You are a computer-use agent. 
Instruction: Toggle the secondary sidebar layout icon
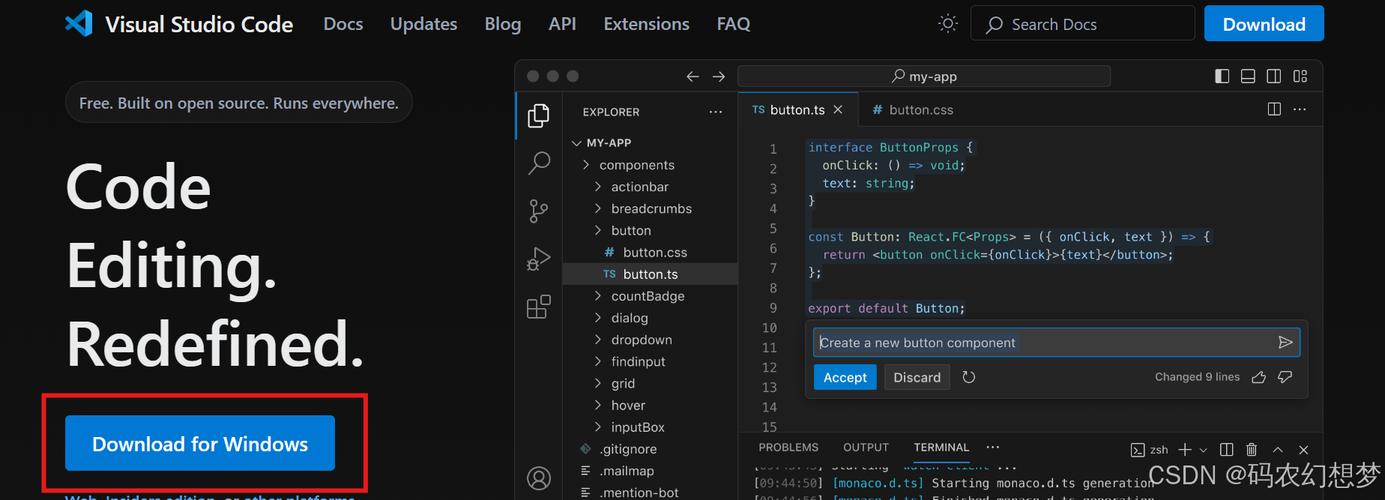(1274, 76)
